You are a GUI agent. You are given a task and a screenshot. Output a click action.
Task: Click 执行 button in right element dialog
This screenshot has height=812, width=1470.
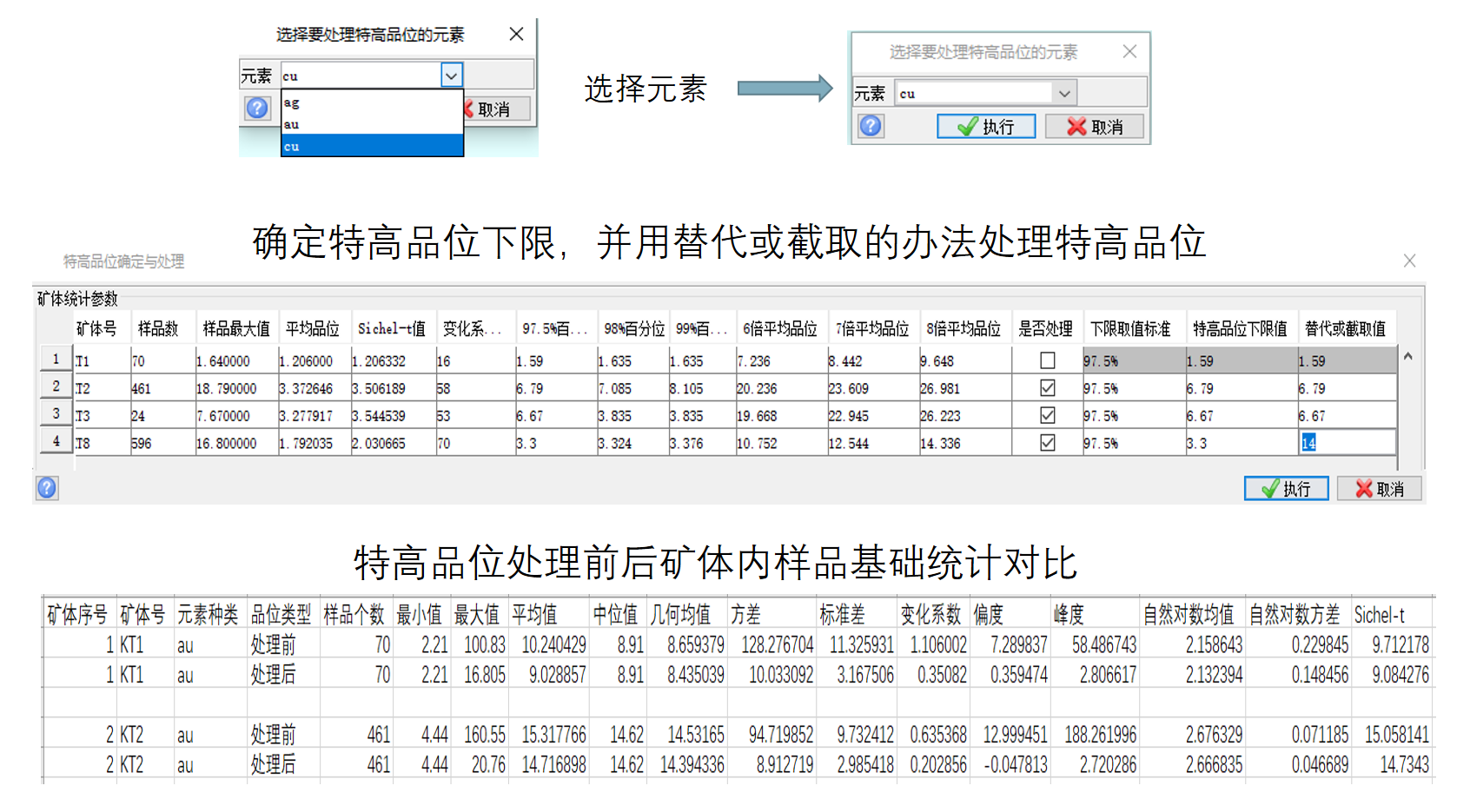986,127
